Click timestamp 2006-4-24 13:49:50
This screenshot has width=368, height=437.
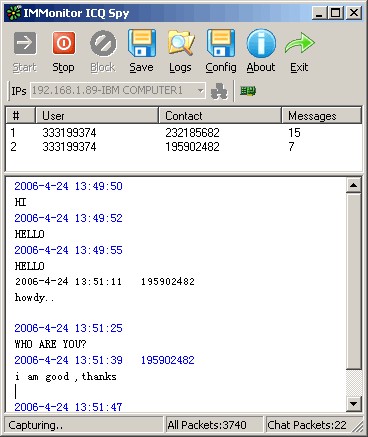click(x=68, y=186)
